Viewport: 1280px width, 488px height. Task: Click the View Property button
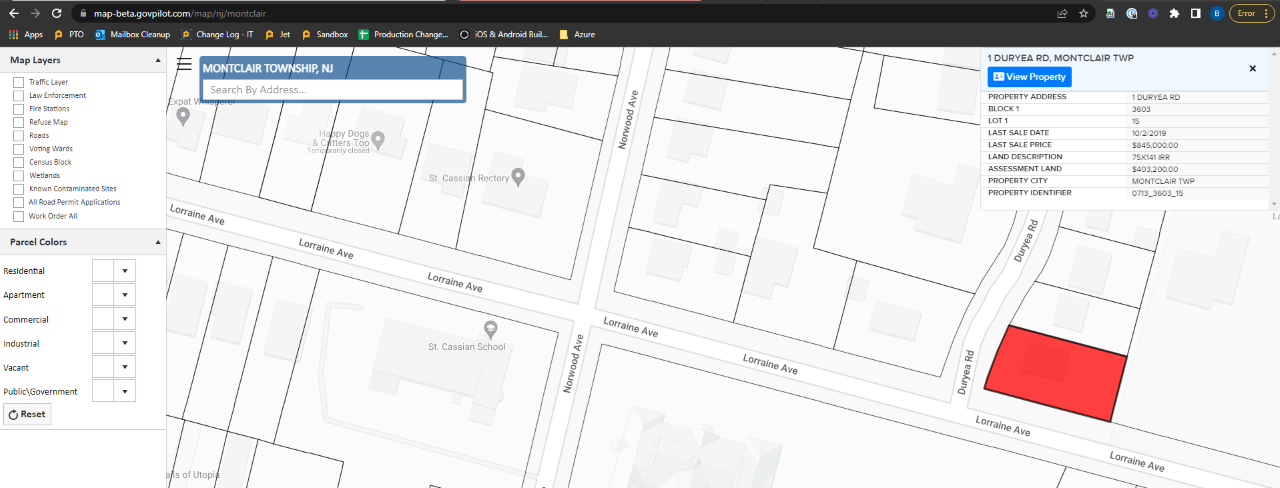tap(1029, 77)
